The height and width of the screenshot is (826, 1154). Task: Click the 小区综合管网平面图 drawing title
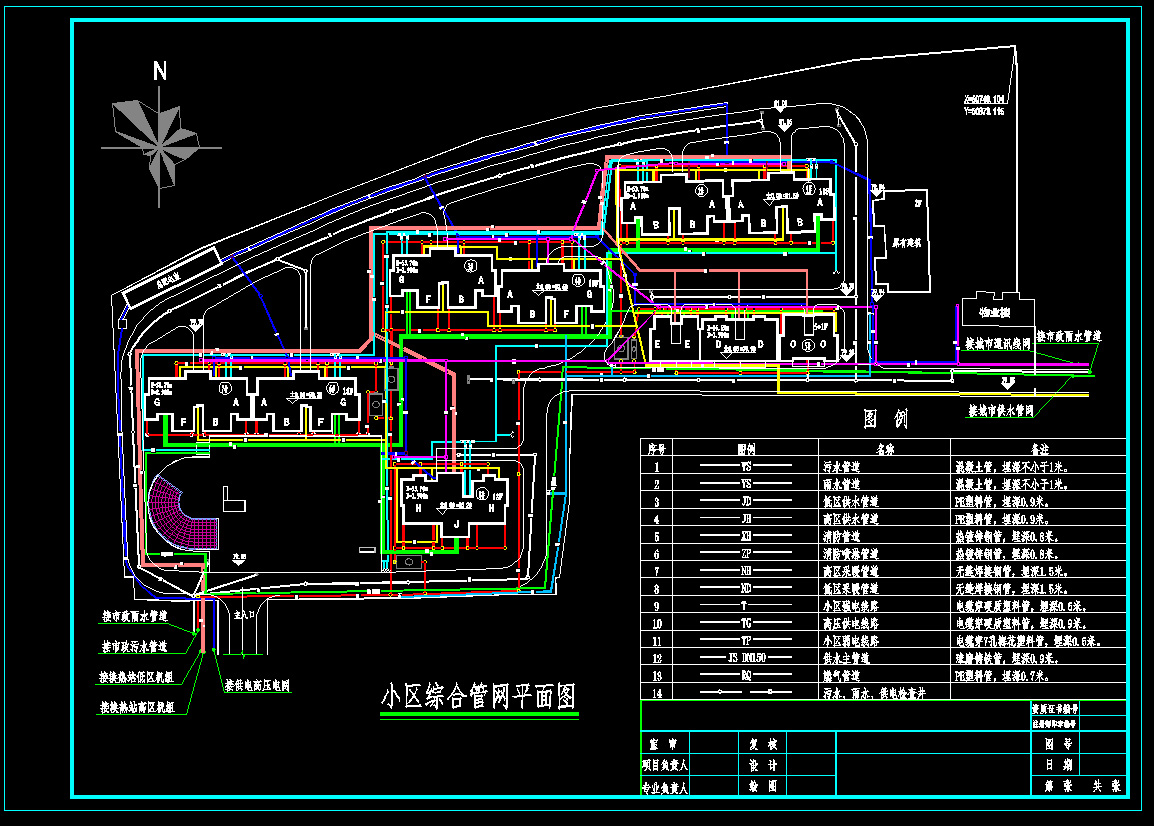coord(479,697)
